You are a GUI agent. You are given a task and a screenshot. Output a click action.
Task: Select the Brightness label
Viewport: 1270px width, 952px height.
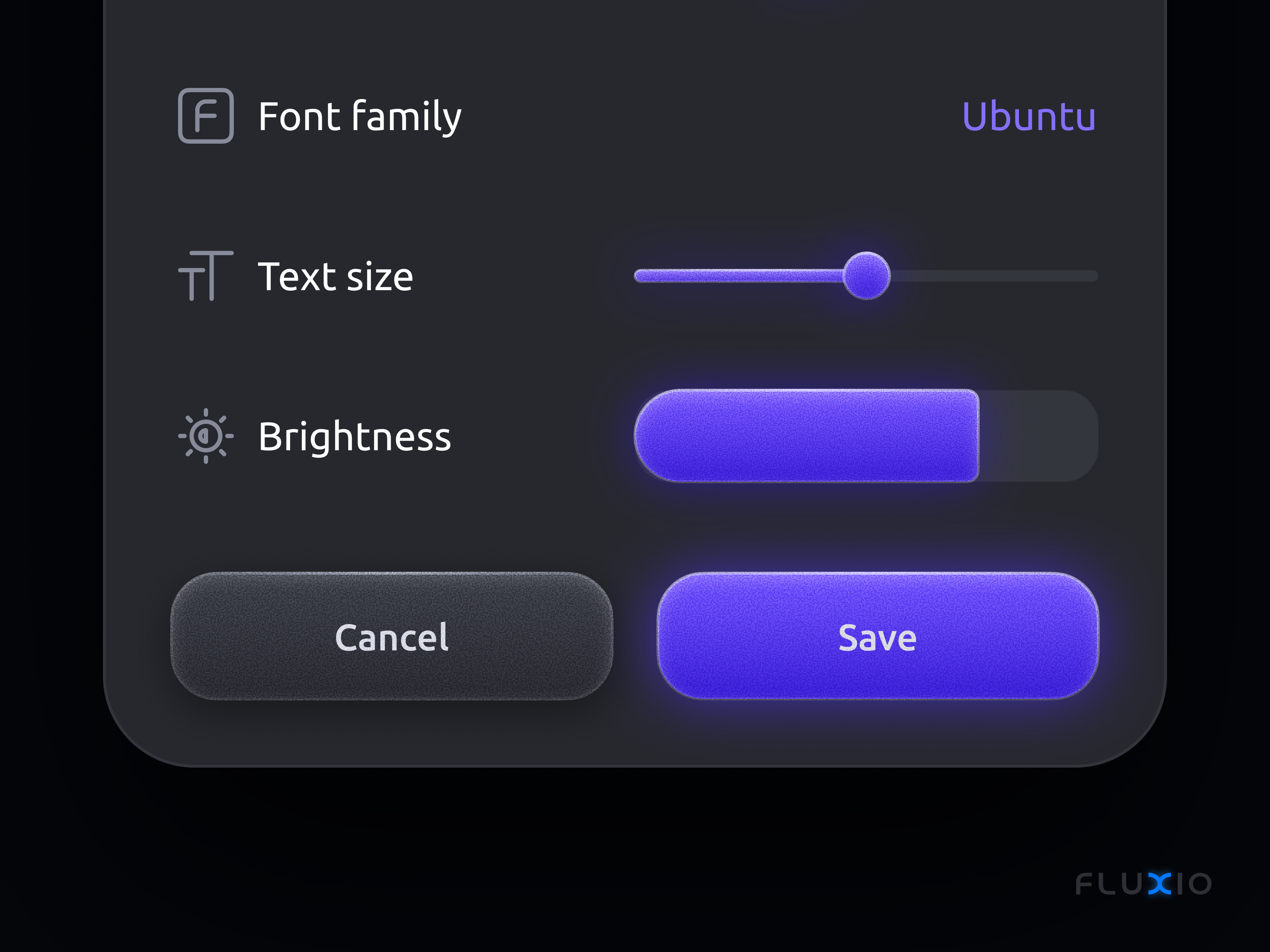click(355, 437)
